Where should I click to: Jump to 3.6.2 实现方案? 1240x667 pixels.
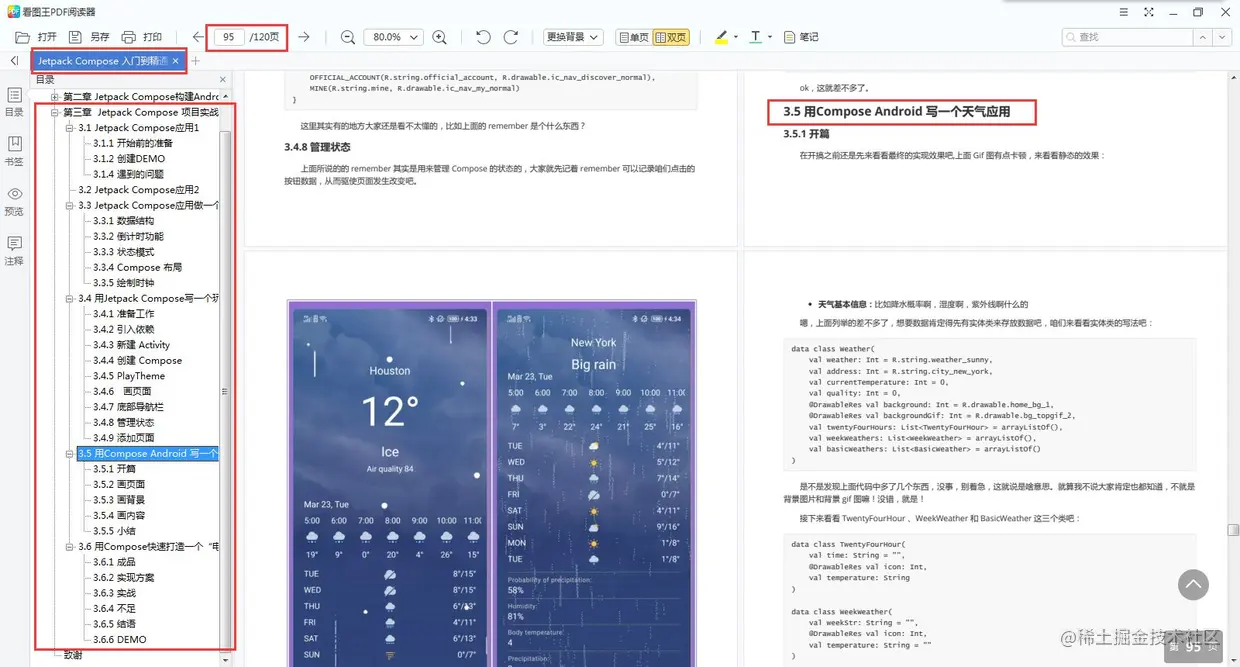[x=123, y=577]
